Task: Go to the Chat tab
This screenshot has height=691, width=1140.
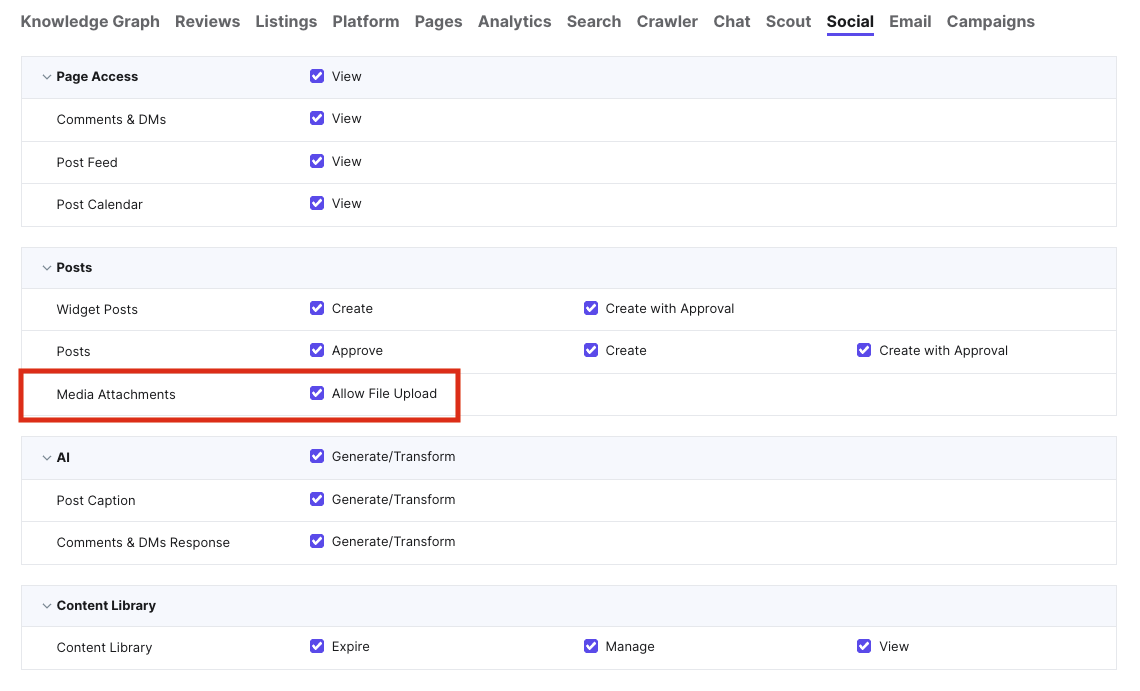Action: point(731,22)
